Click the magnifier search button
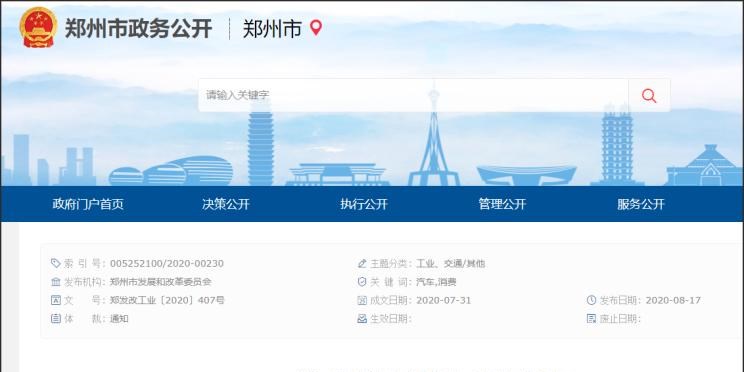 pos(649,95)
